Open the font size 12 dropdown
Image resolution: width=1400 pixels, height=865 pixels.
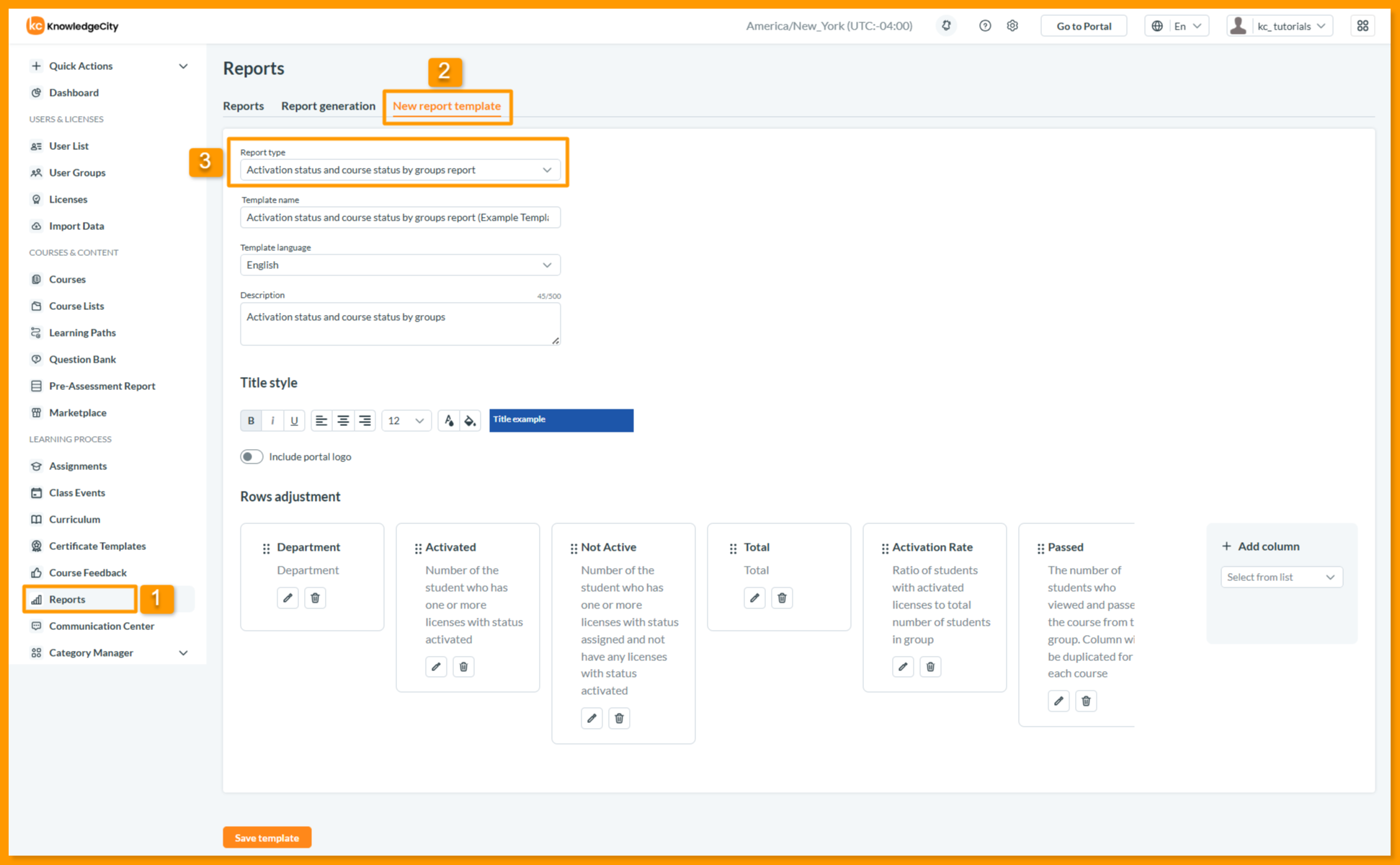click(x=406, y=420)
